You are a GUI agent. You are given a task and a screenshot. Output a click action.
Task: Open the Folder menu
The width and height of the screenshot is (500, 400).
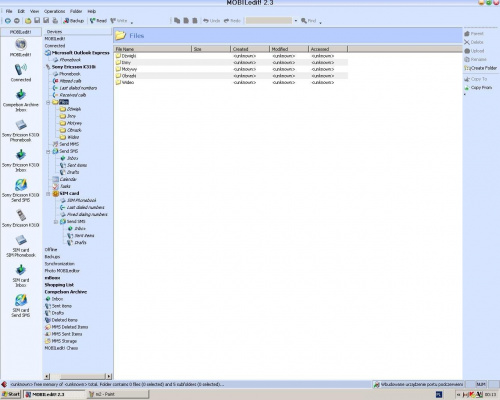click(76, 11)
